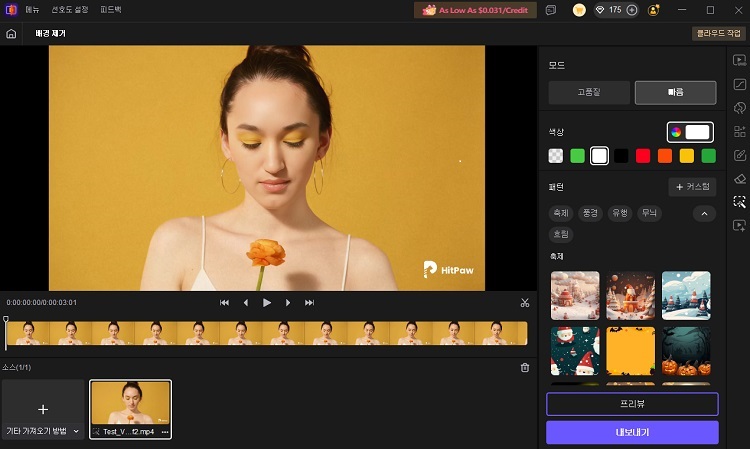
Task: Select the Santa faces pattern thumbnail
Action: pos(575,351)
